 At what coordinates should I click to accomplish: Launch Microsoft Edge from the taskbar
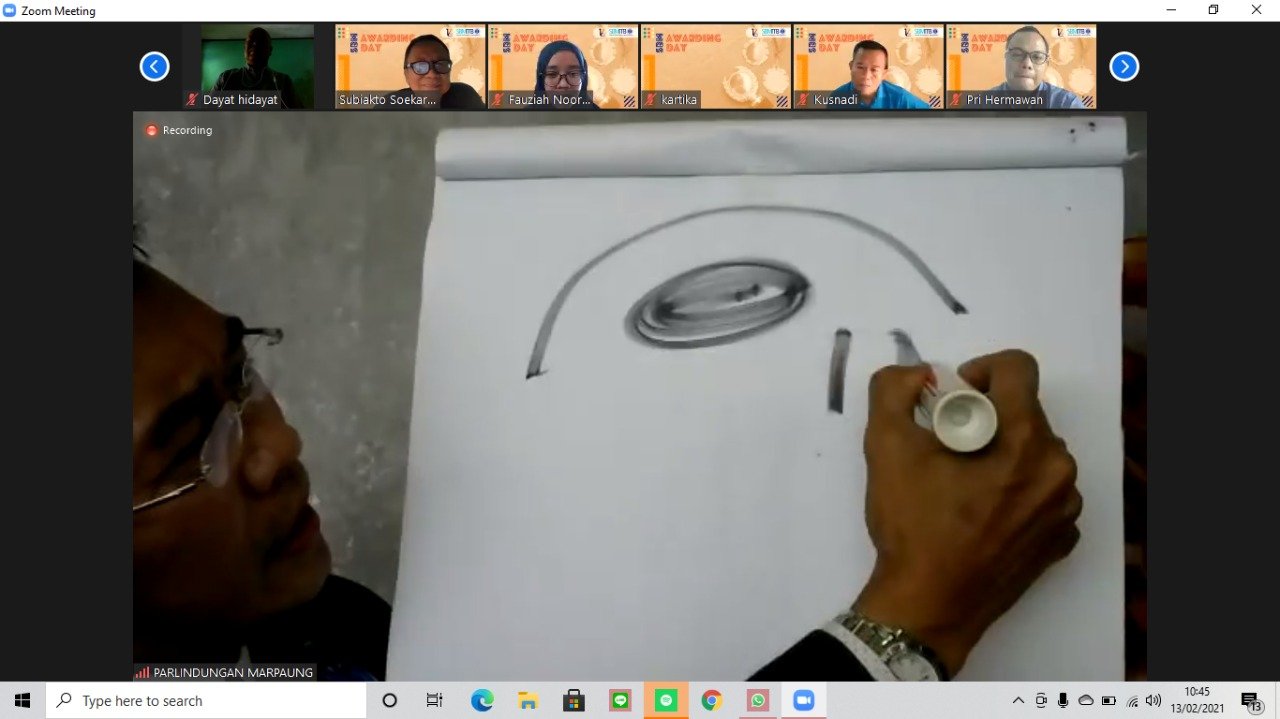tap(482, 700)
